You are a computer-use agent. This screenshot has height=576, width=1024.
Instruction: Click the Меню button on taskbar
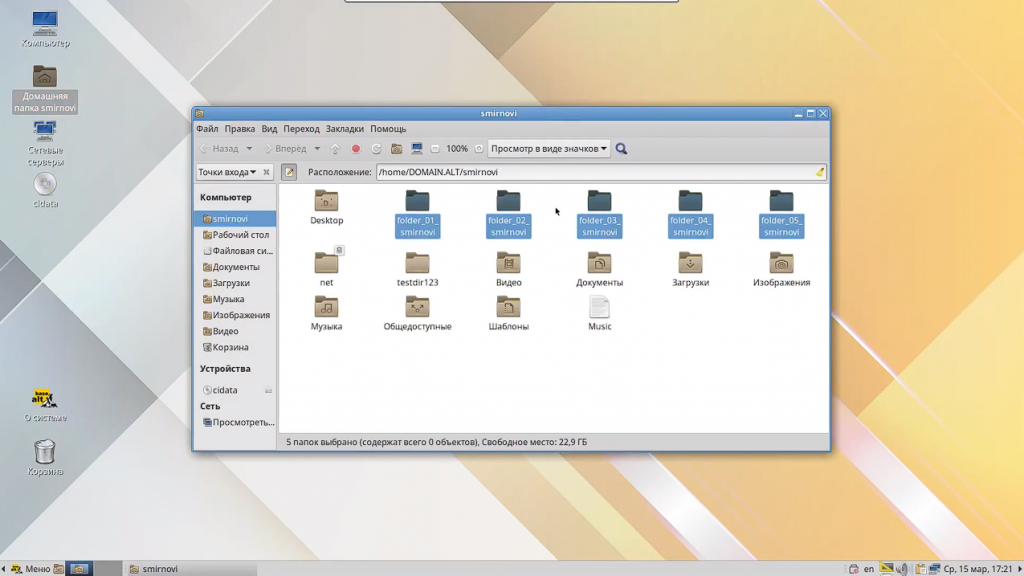[30, 569]
